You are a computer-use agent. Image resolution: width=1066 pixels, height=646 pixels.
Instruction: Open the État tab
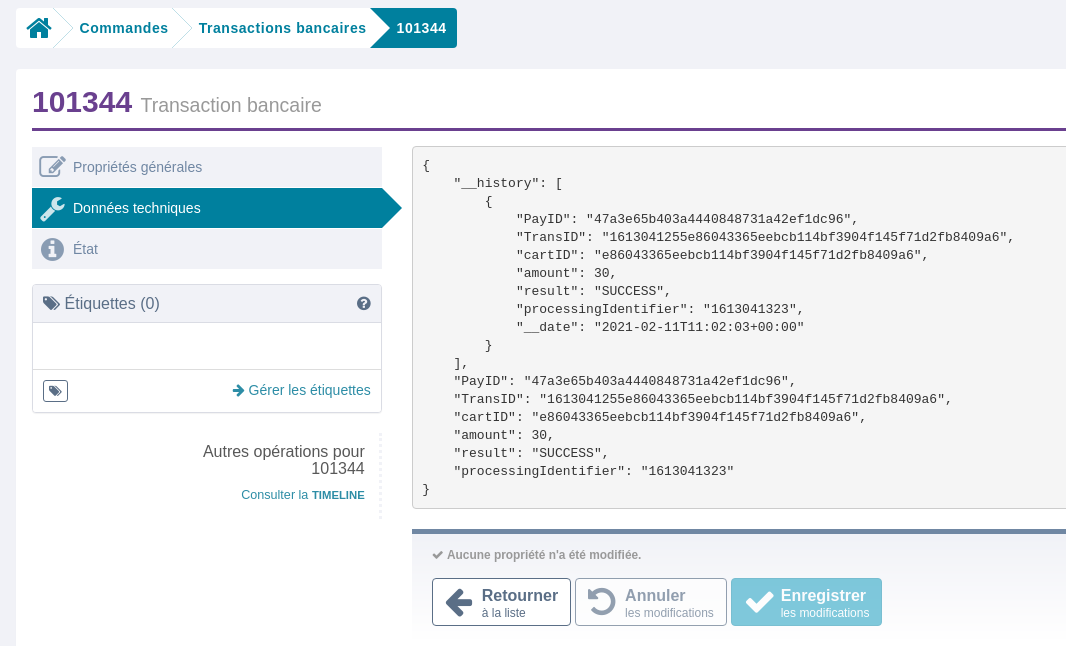click(85, 249)
